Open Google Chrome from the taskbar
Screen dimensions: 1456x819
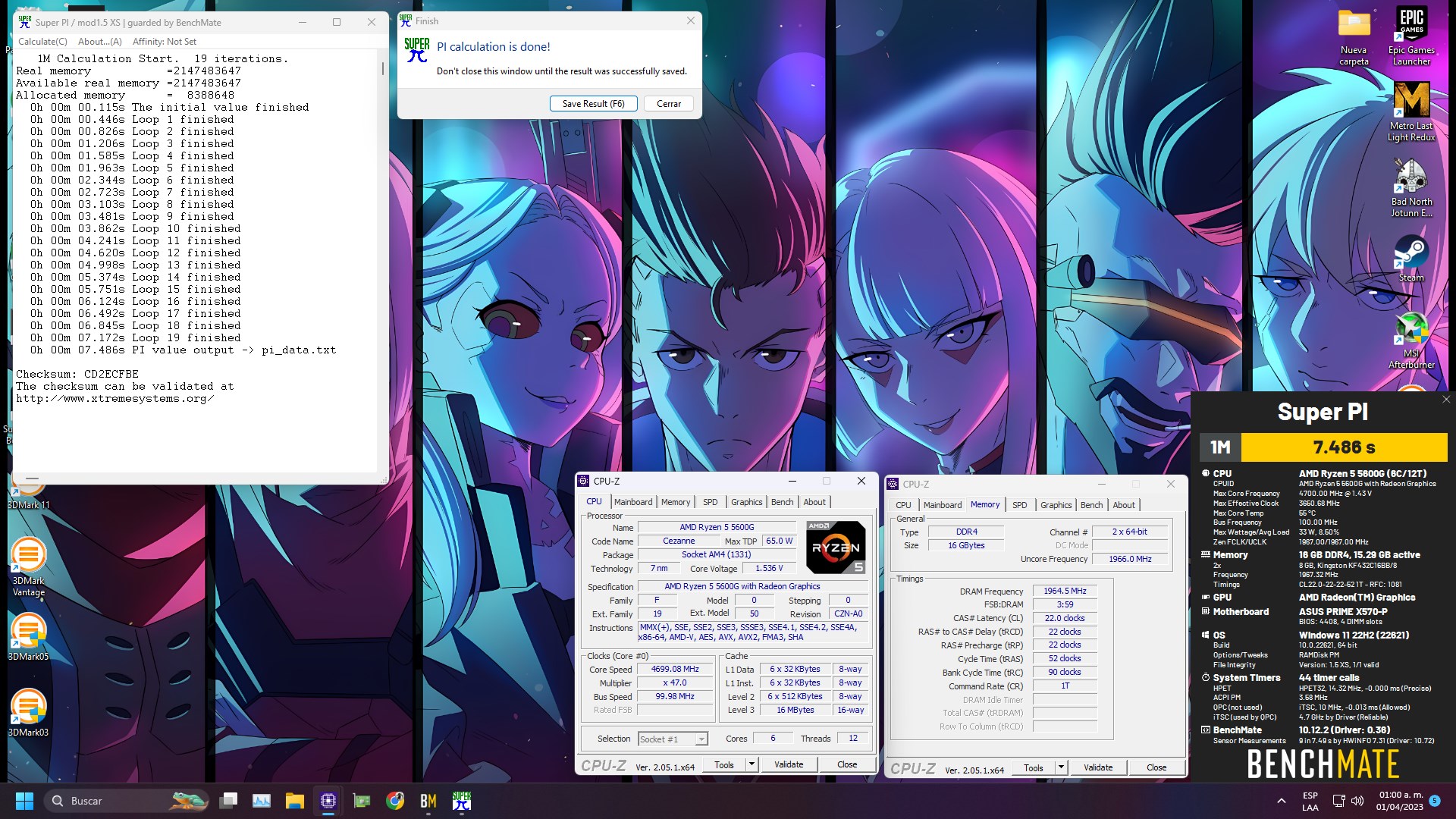pyautogui.click(x=395, y=801)
